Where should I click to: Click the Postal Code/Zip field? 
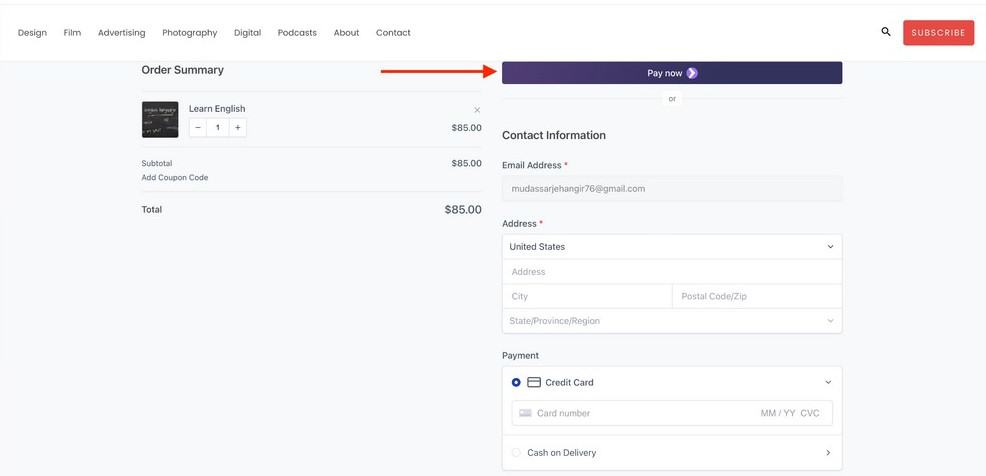[x=756, y=296]
